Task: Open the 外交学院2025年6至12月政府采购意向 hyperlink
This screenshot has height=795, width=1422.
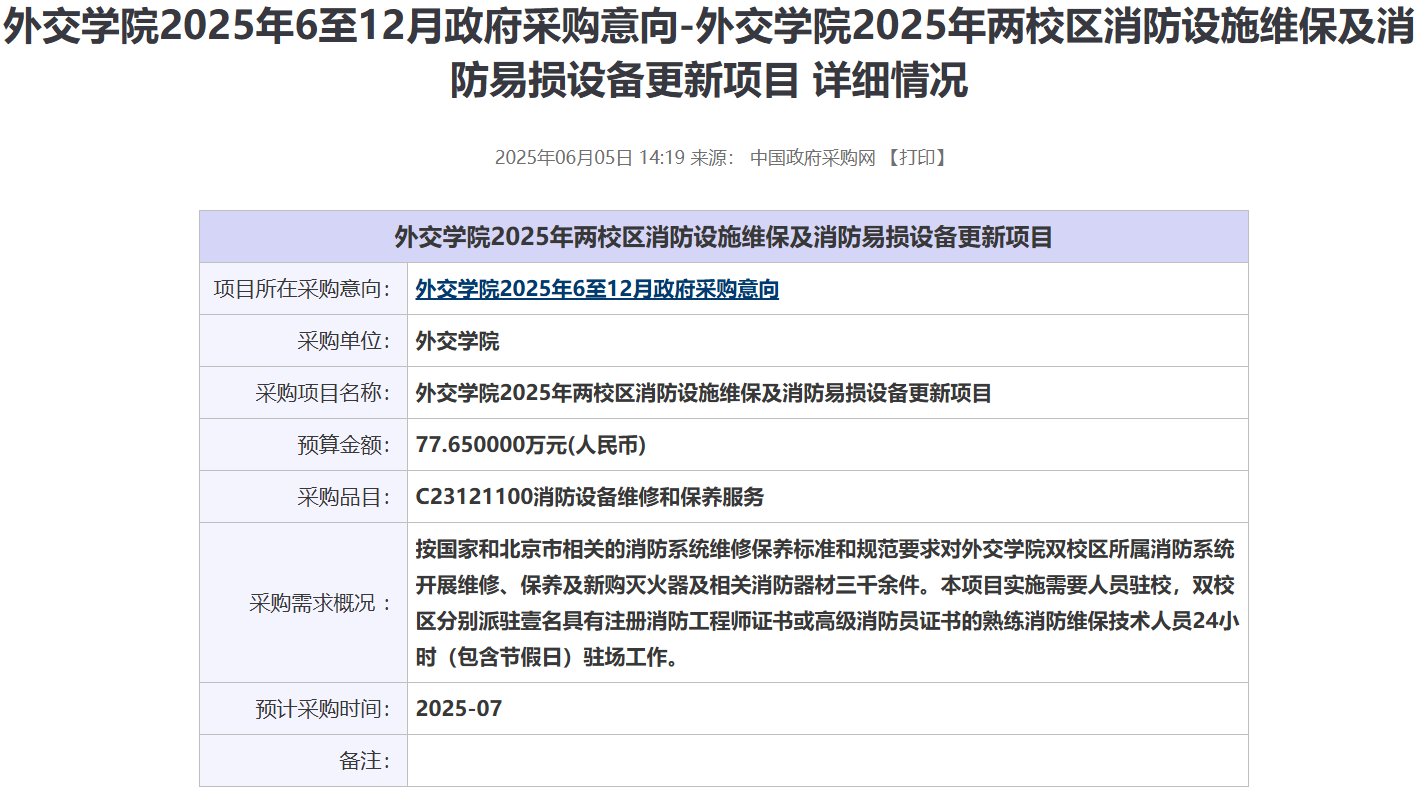Action: [x=597, y=290]
